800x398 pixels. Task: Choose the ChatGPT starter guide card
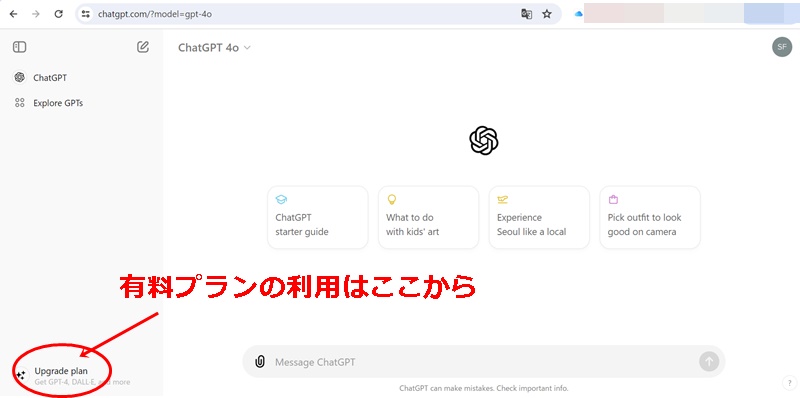[317, 217]
